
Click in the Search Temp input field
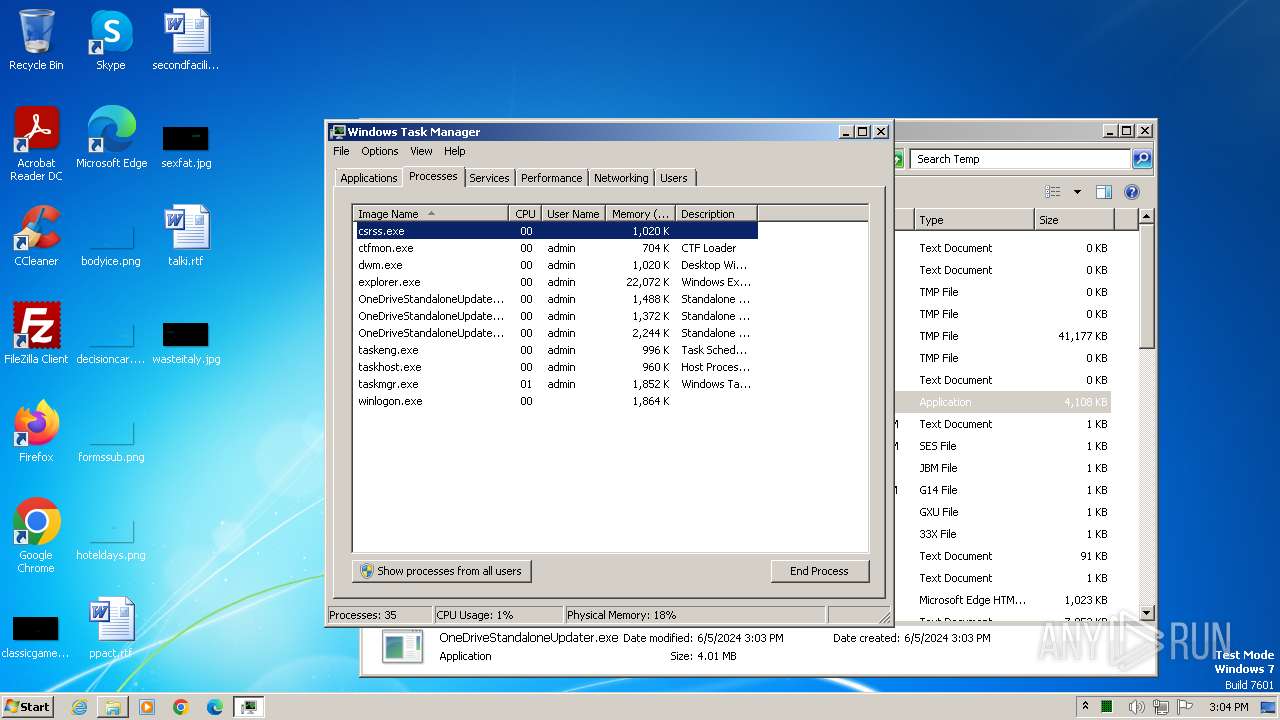1020,159
